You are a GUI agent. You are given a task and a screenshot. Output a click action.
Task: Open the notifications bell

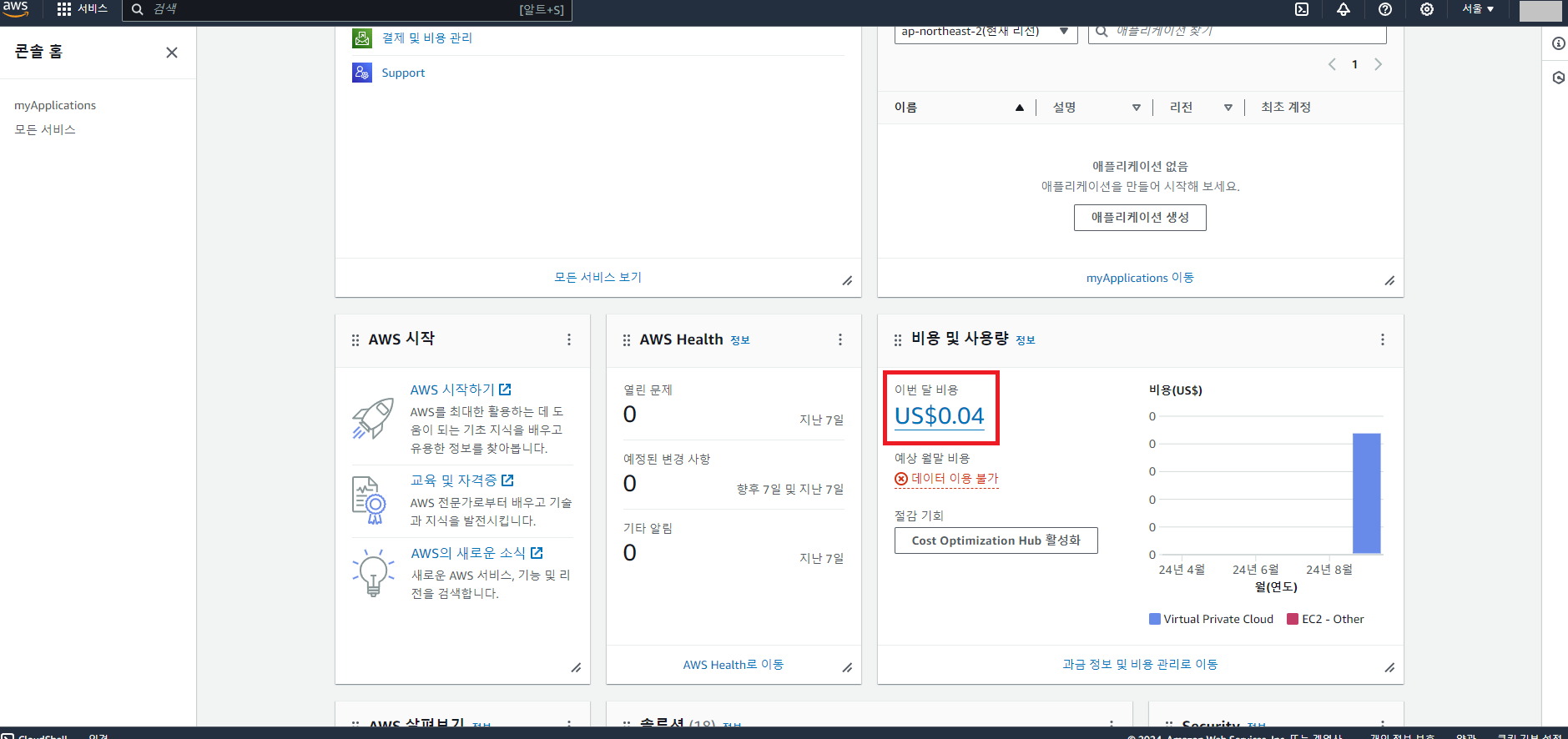pos(1344,9)
